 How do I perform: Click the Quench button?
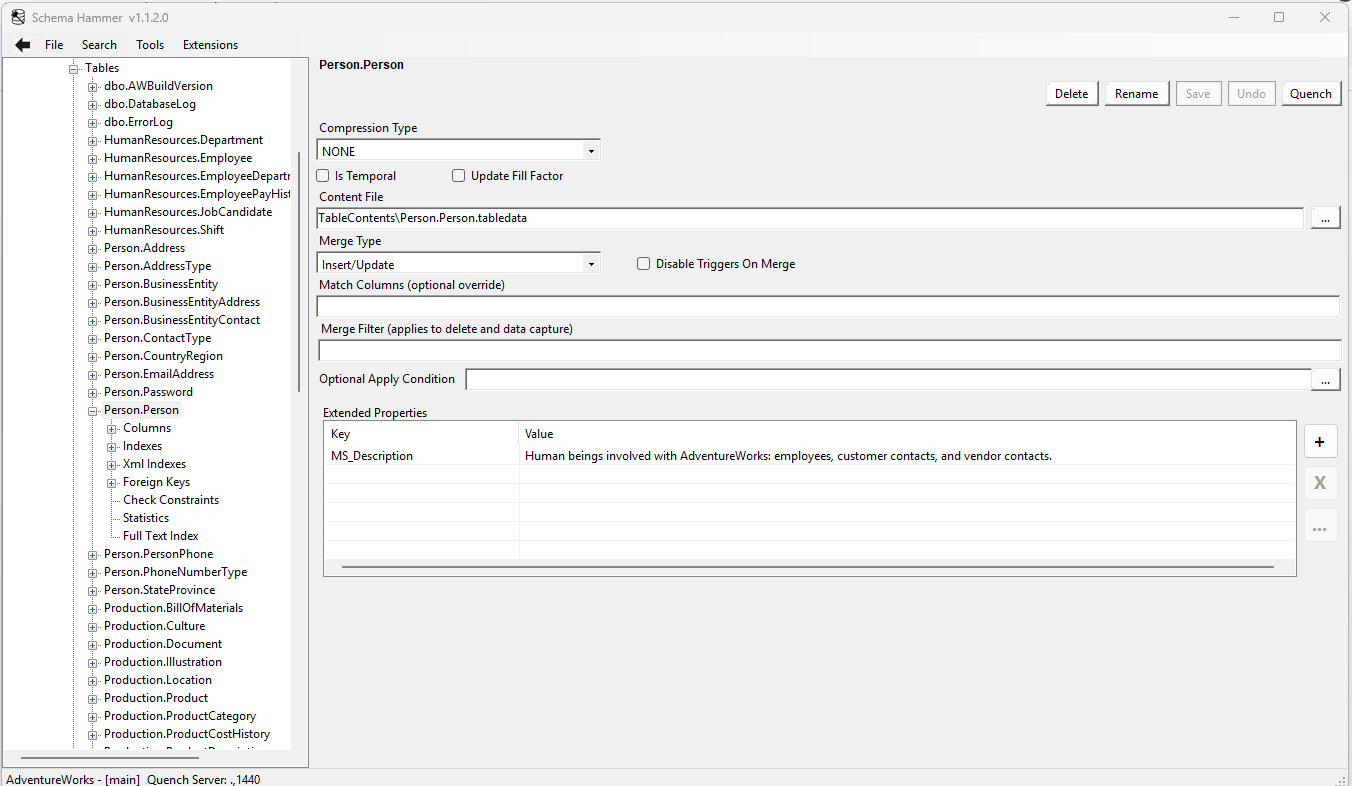(1311, 93)
